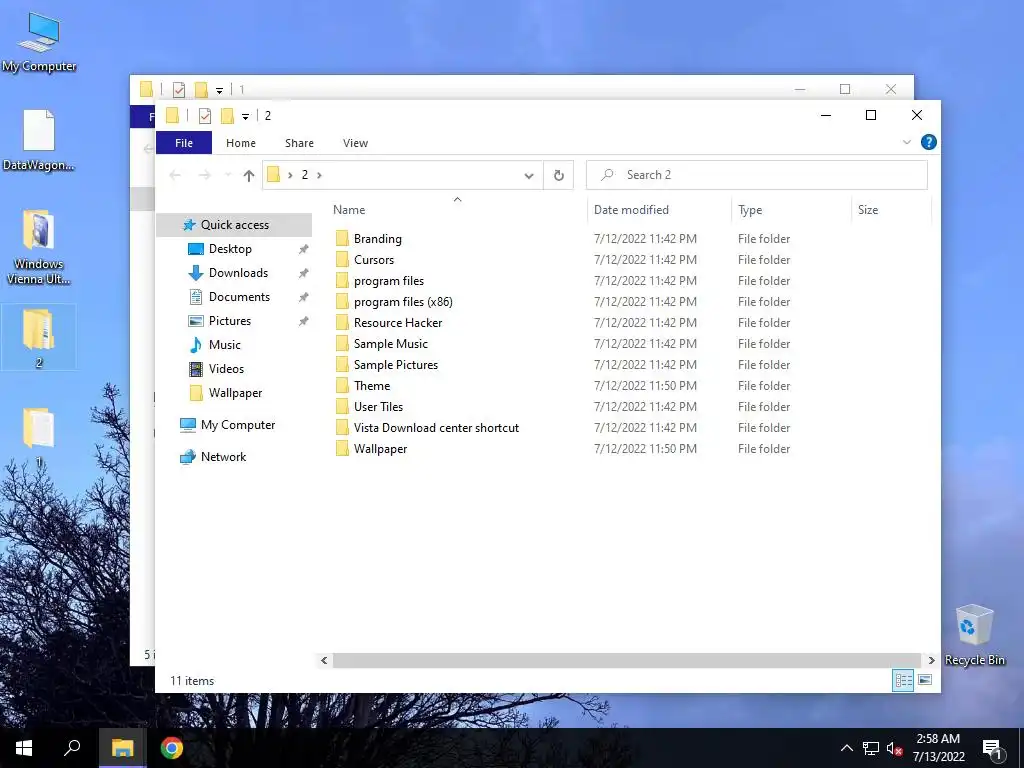Open Customize Quick Access Toolbar dropdown
Screen dimensions: 1024x768
[245, 116]
